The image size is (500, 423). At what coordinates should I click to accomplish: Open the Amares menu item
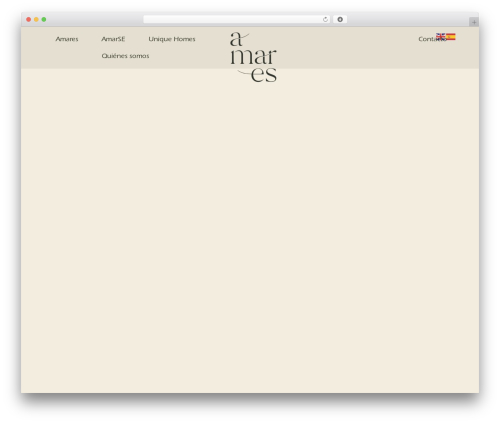click(x=67, y=39)
